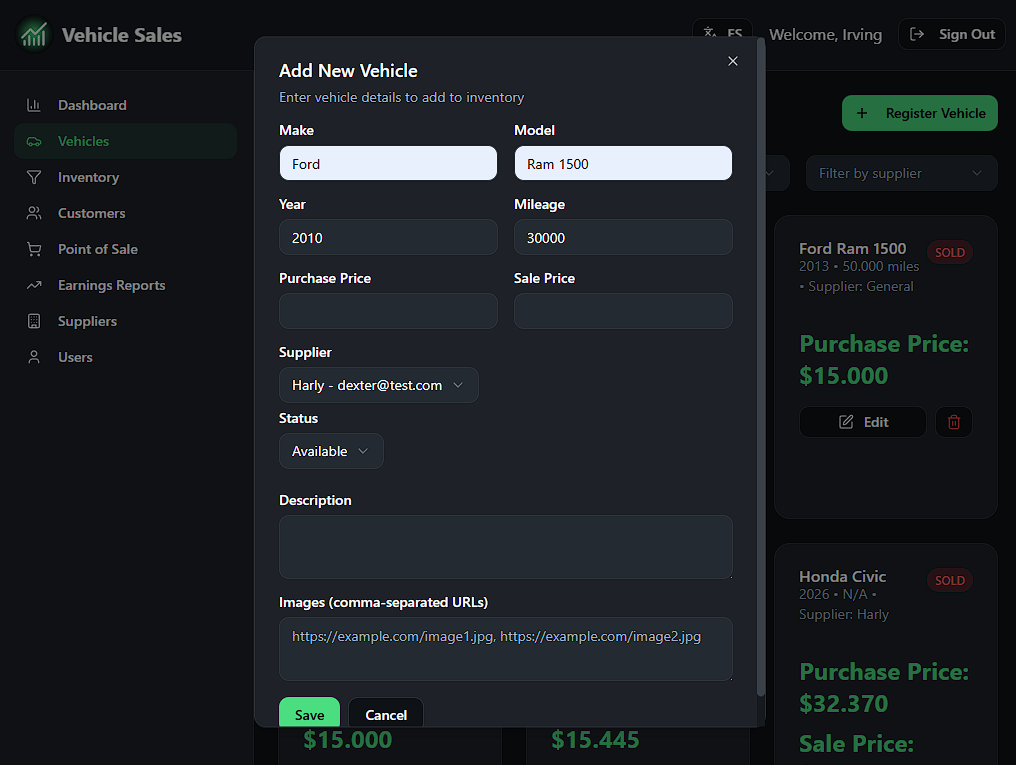The image size is (1016, 765).
Task: Open the Vehicles page
Action: click(126, 141)
